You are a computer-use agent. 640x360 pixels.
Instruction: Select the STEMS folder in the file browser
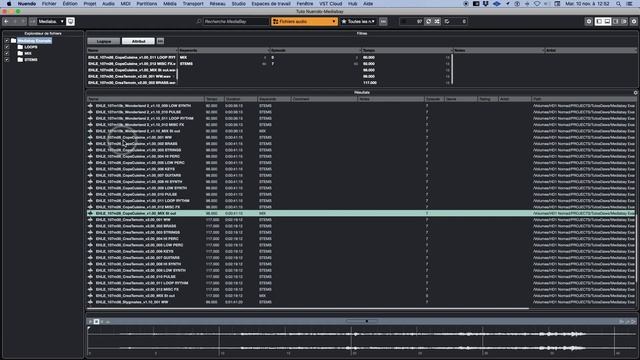(x=31, y=60)
